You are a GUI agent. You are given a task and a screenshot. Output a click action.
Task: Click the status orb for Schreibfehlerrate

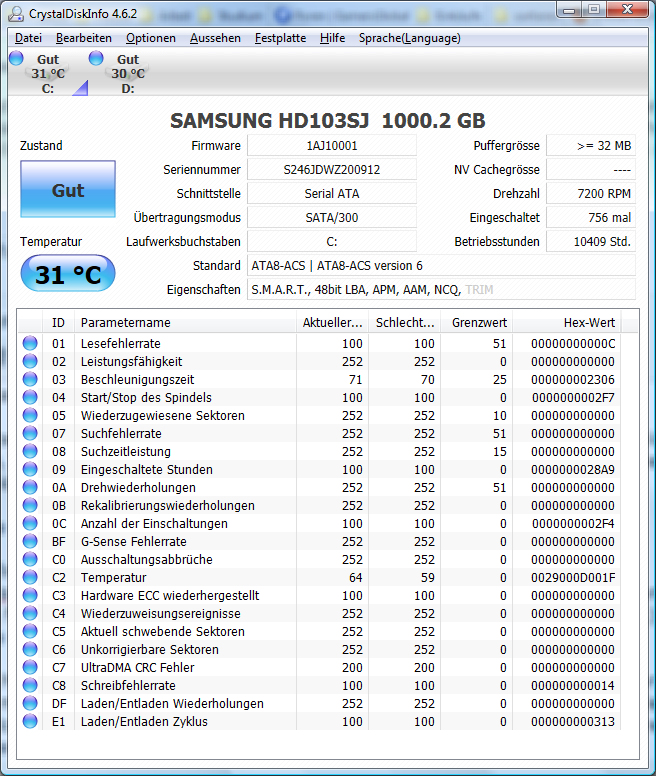coord(30,685)
